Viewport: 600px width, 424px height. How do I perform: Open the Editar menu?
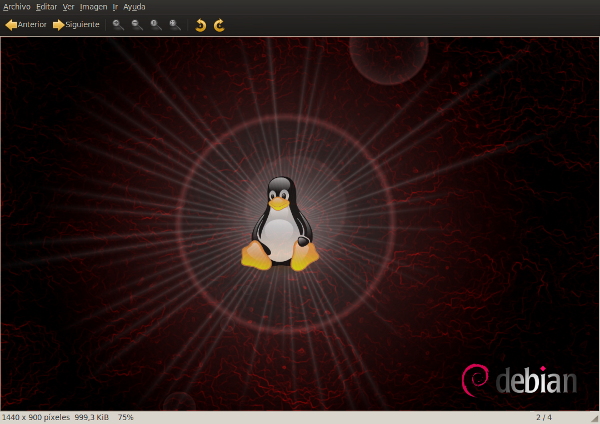(46, 7)
